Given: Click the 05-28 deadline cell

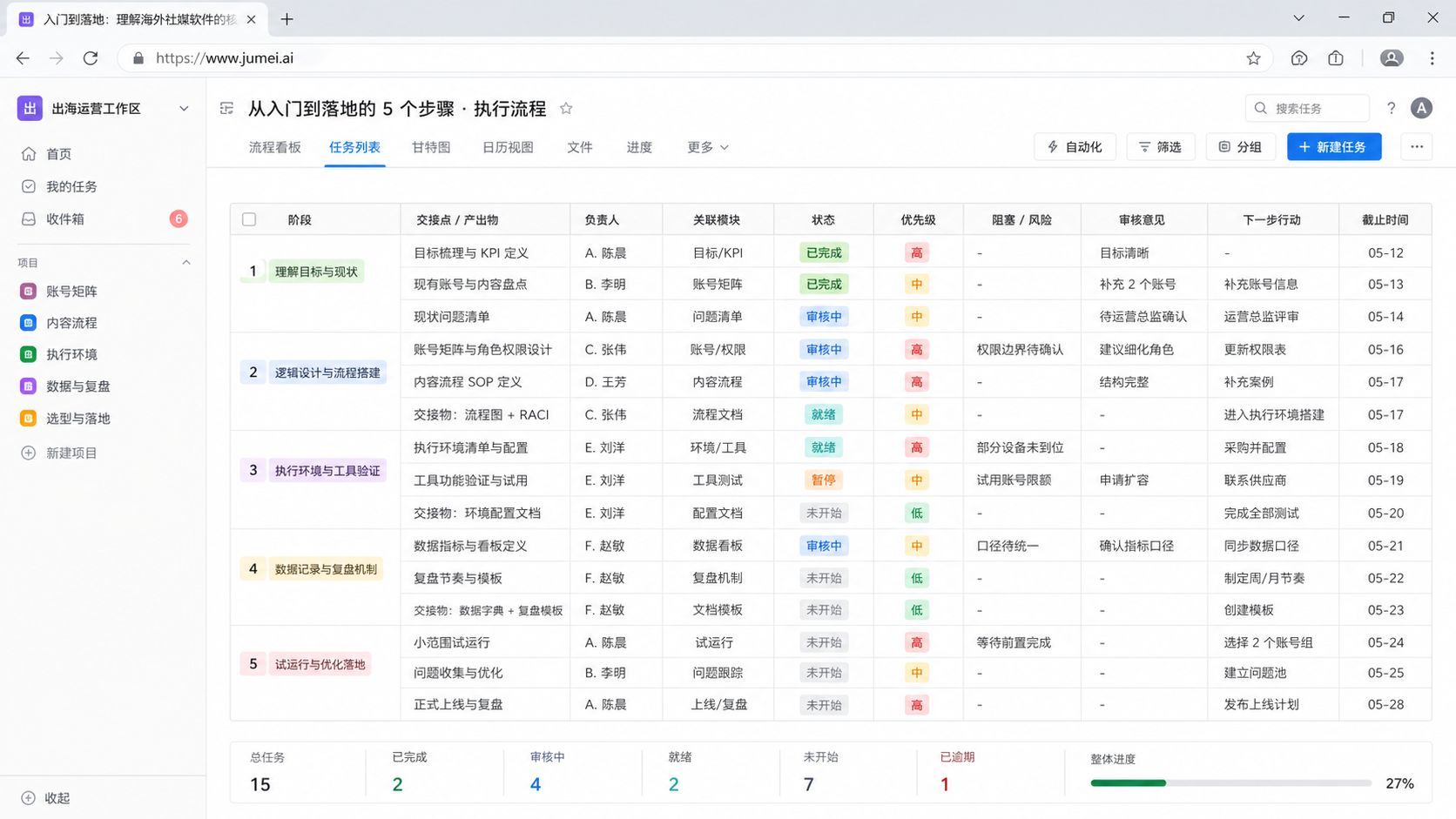Looking at the screenshot, I should (1385, 704).
